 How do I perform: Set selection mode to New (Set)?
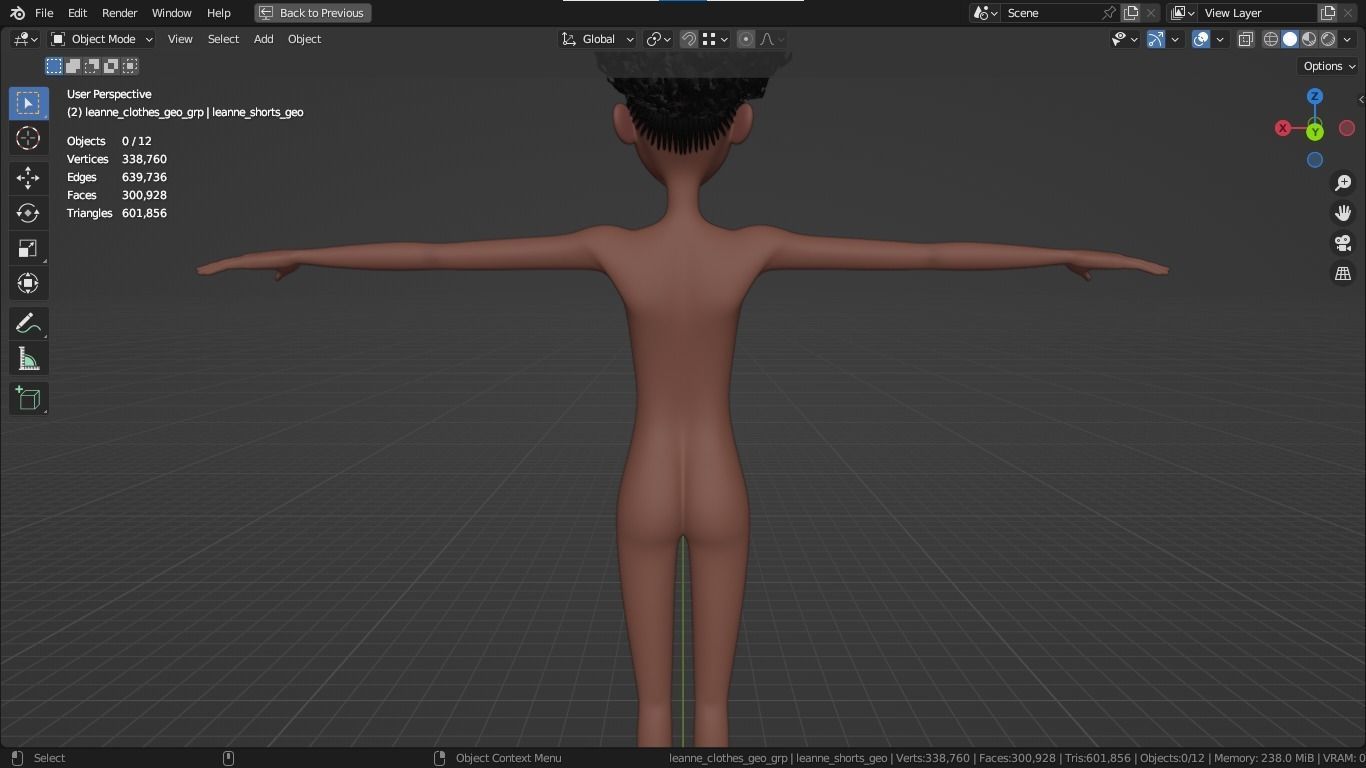[x=54, y=66]
